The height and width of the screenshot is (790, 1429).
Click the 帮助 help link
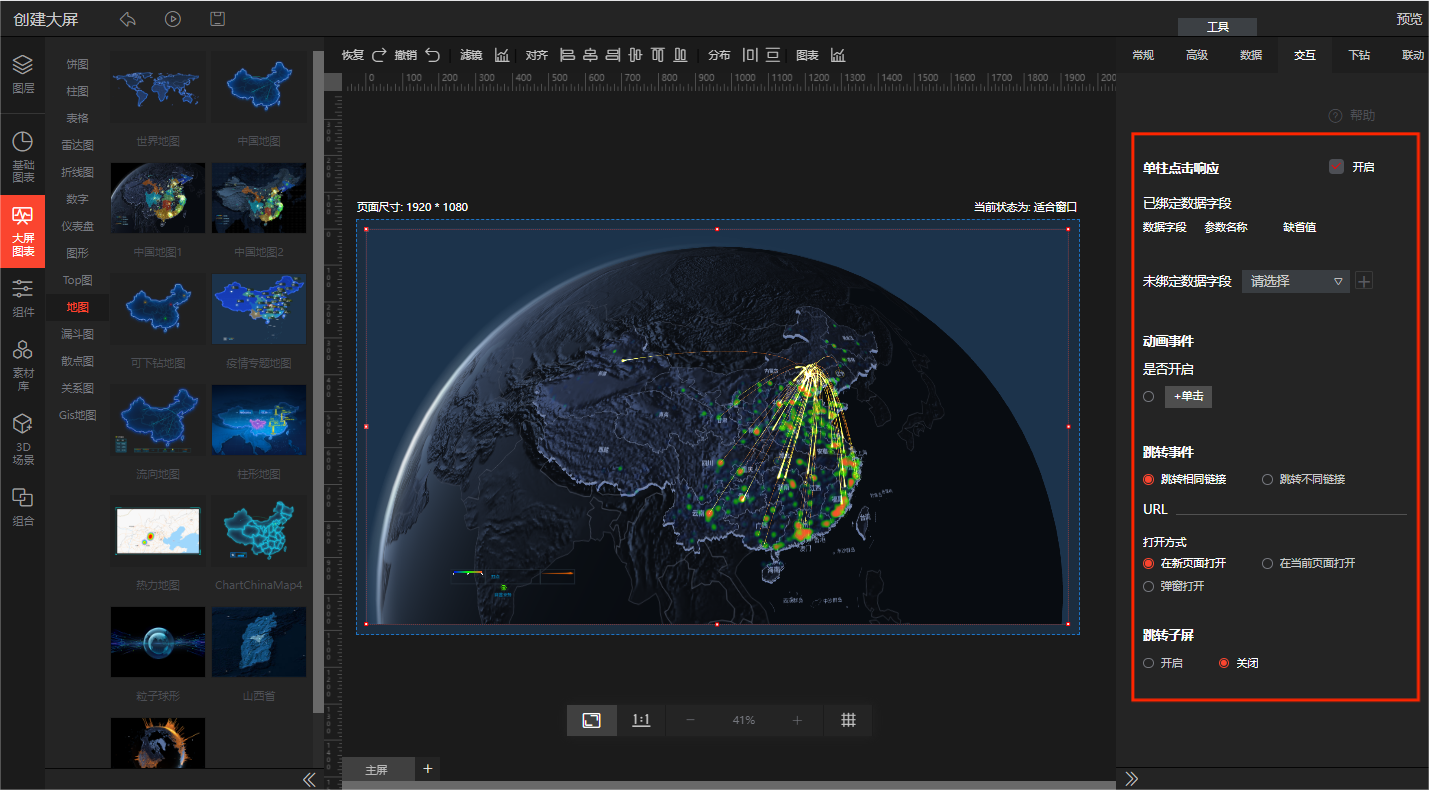pyautogui.click(x=1352, y=116)
